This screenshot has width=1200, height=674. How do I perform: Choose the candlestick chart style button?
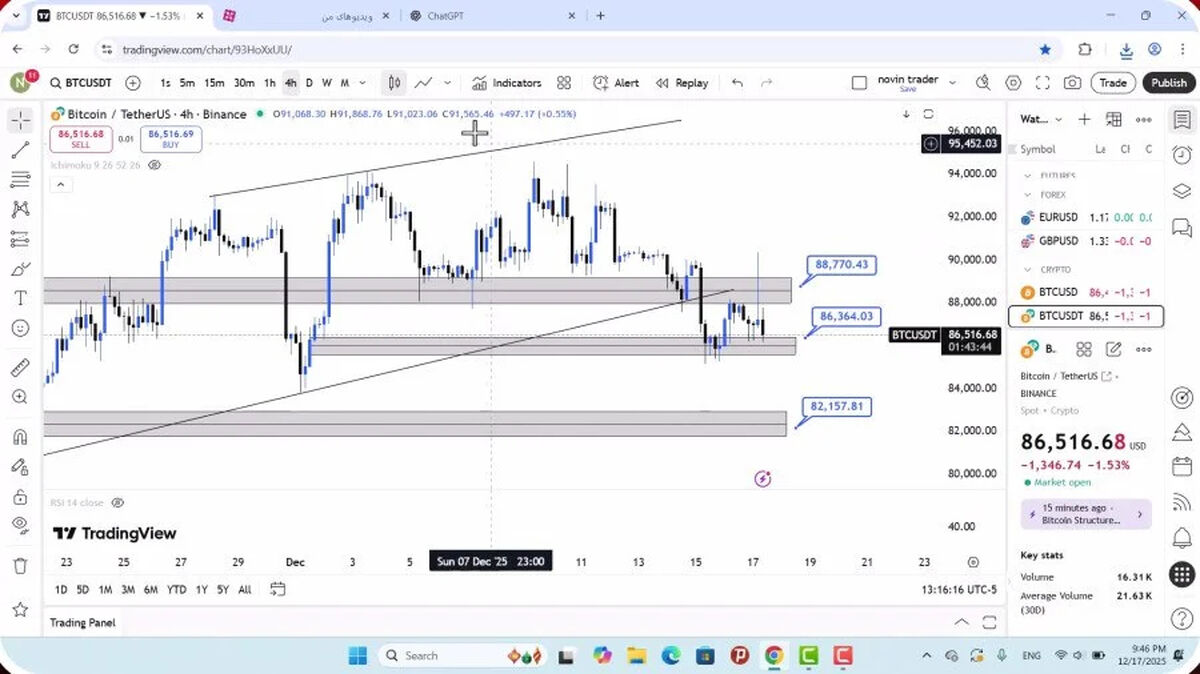click(x=395, y=83)
